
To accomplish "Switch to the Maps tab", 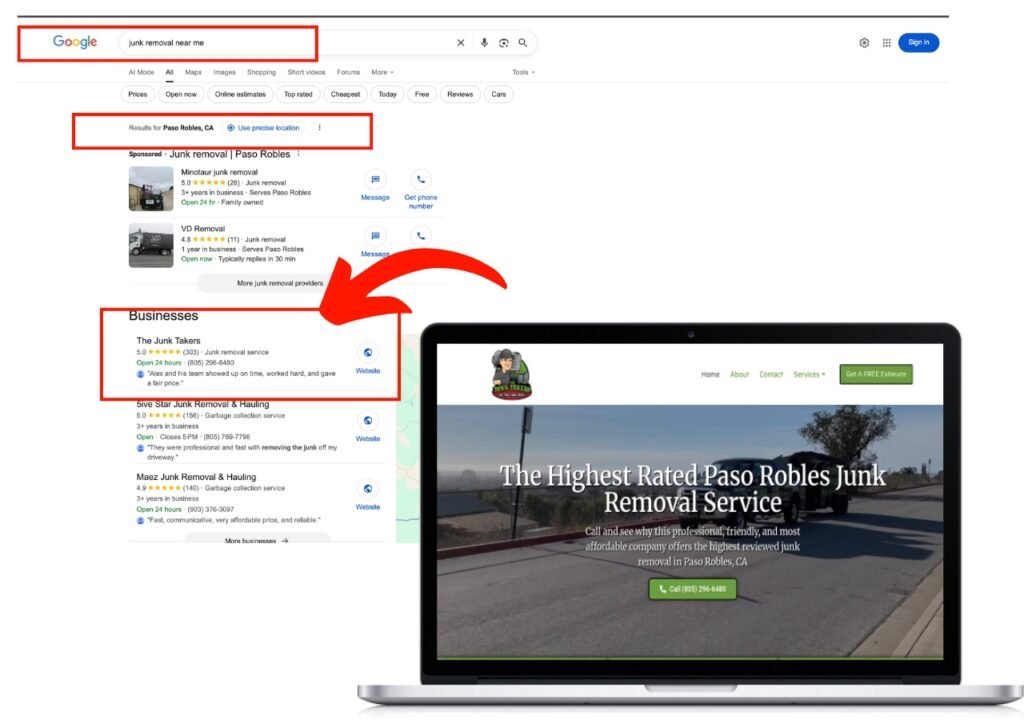I will pyautogui.click(x=193, y=73).
